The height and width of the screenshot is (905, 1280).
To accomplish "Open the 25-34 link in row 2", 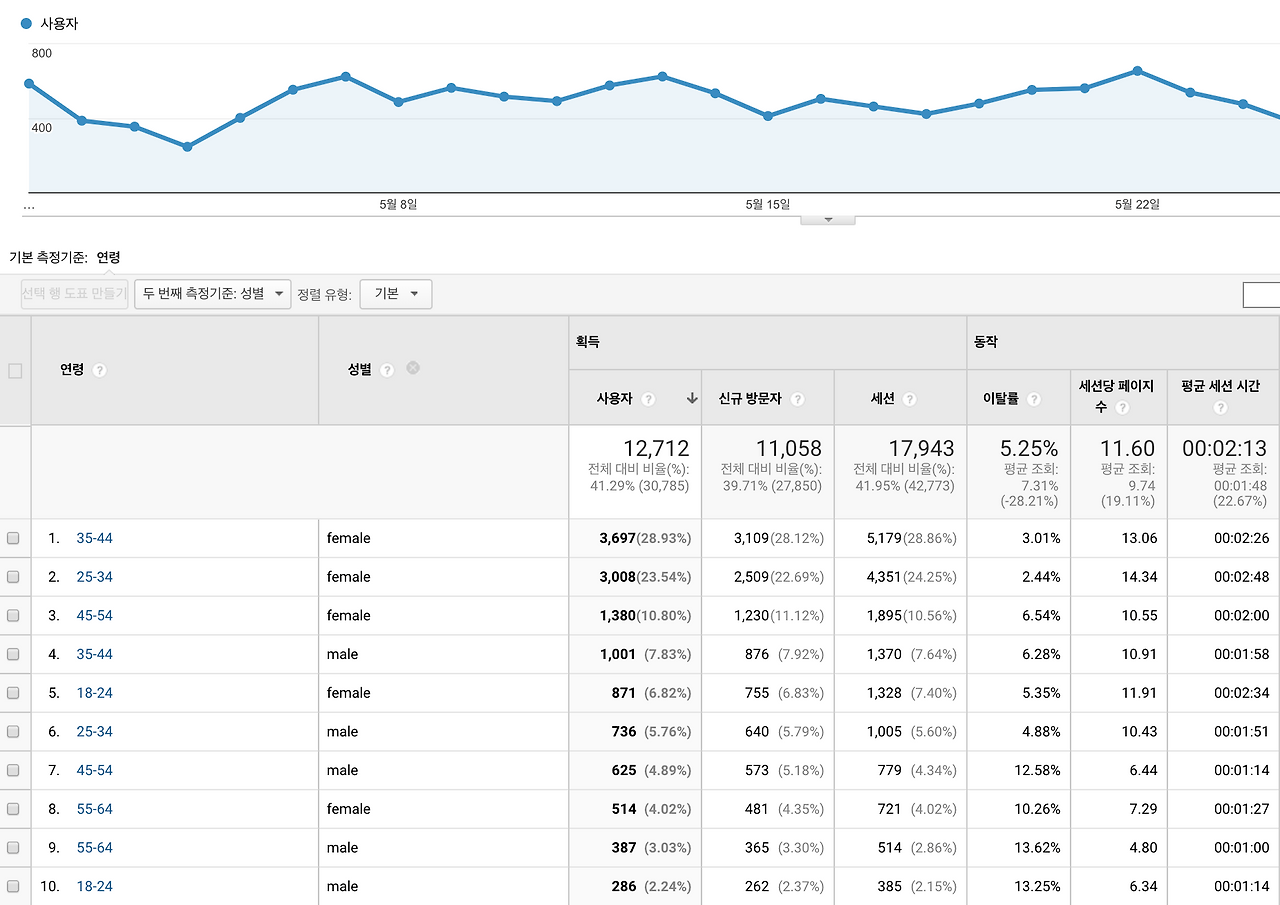I will (x=95, y=577).
